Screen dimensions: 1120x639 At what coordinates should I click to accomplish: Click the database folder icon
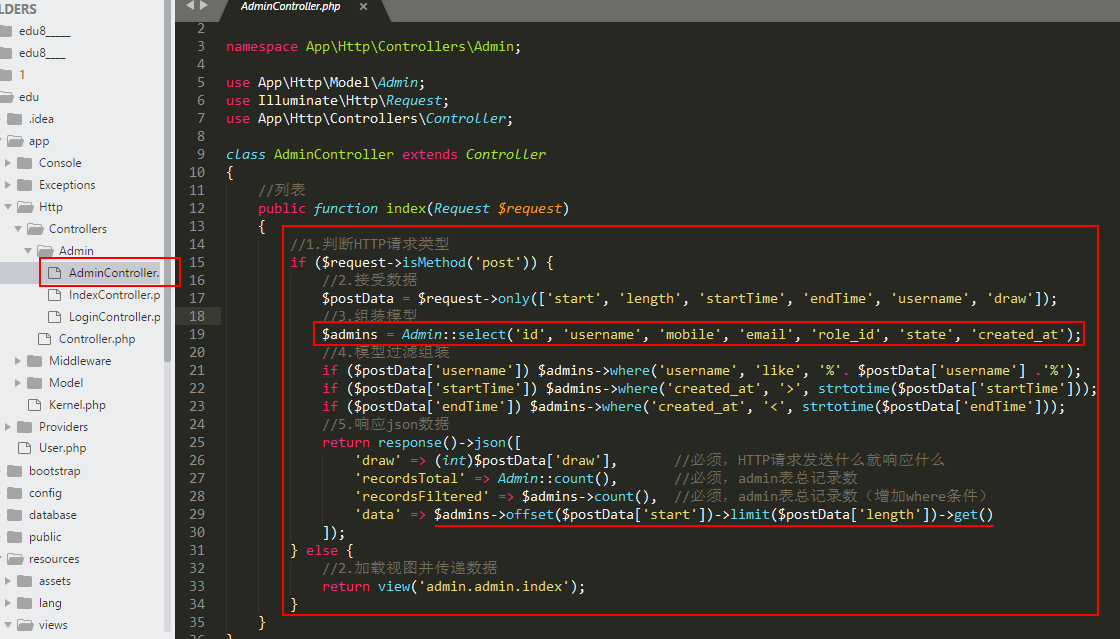point(14,515)
